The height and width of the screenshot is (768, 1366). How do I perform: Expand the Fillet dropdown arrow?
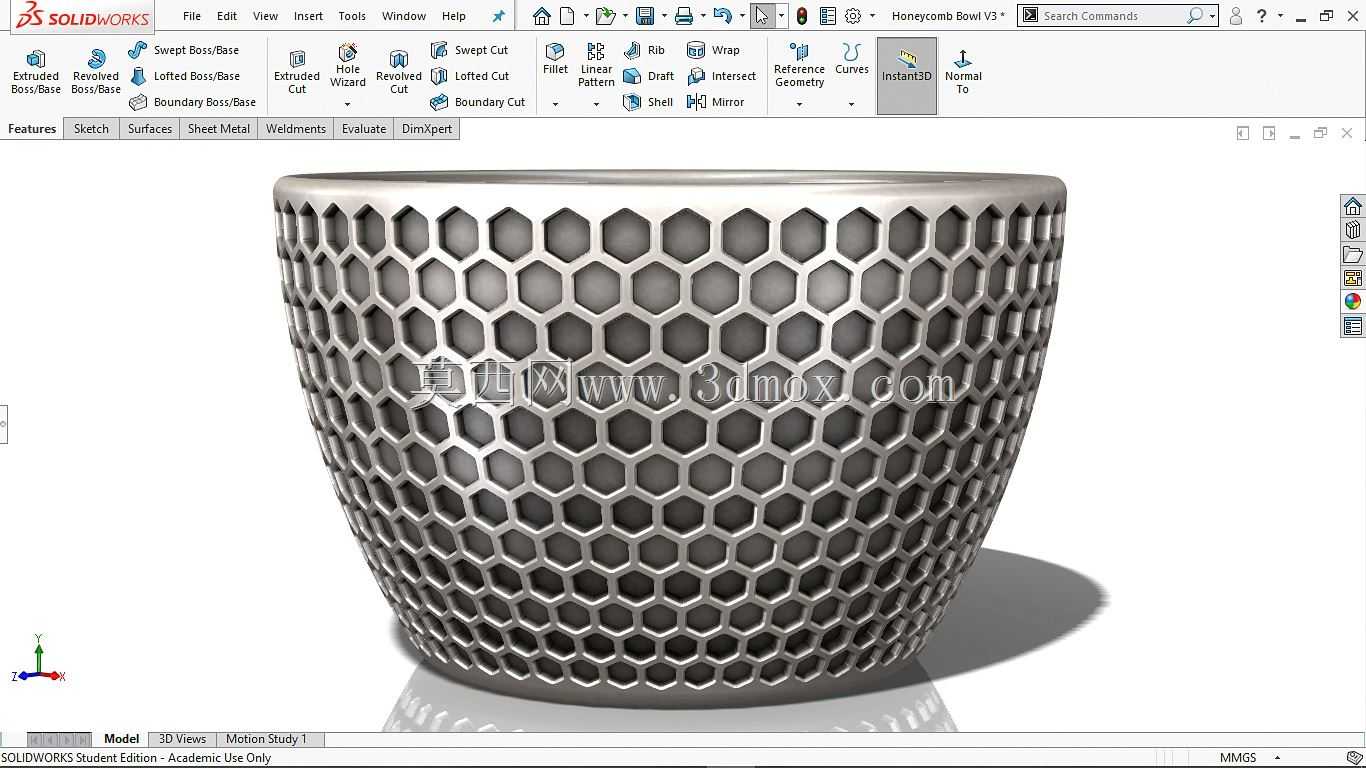[555, 104]
